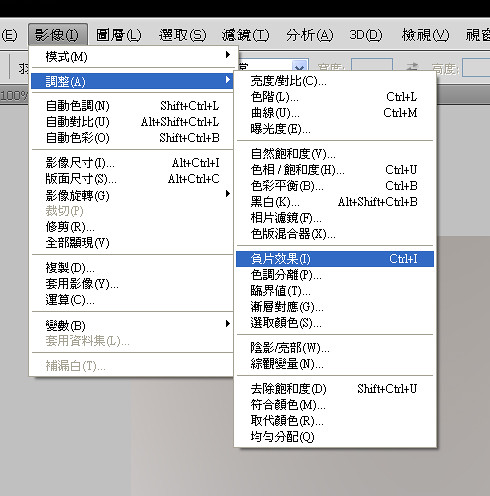The width and height of the screenshot is (490, 496).
Task: Open 色調分離(P) adjustment
Action: tap(335, 275)
